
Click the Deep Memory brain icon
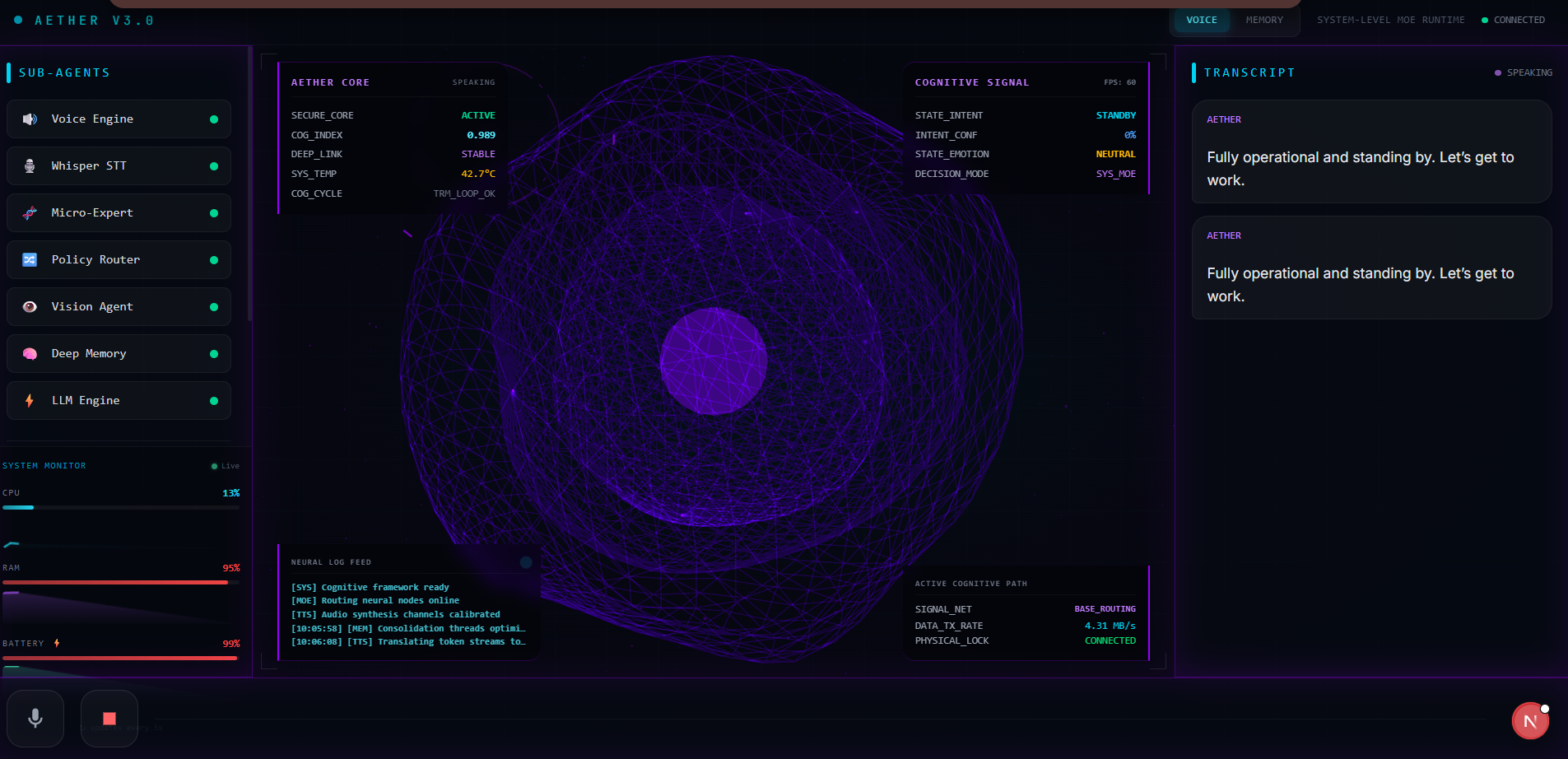point(30,354)
